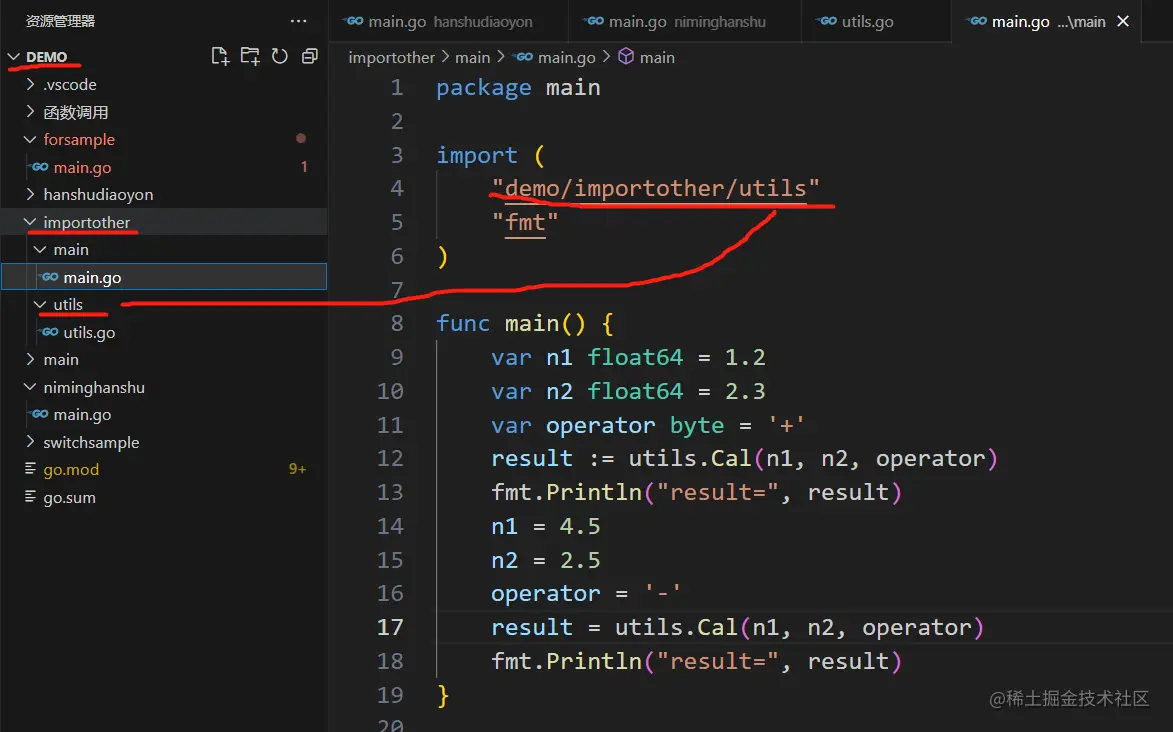Open the go.sum file
This screenshot has height=732, width=1173.
[164, 497]
